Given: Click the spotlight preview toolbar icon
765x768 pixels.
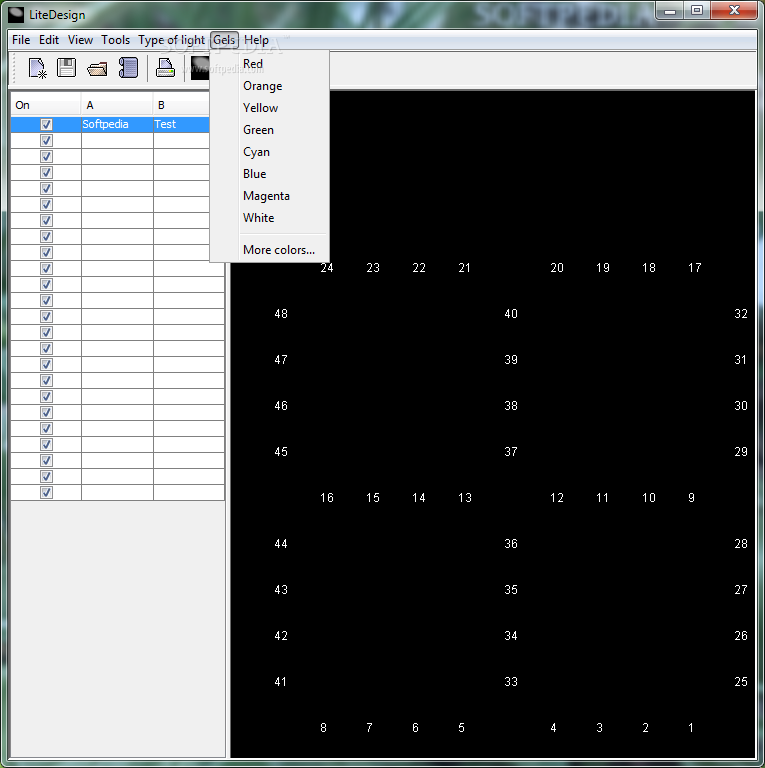Looking at the screenshot, I should [200, 68].
